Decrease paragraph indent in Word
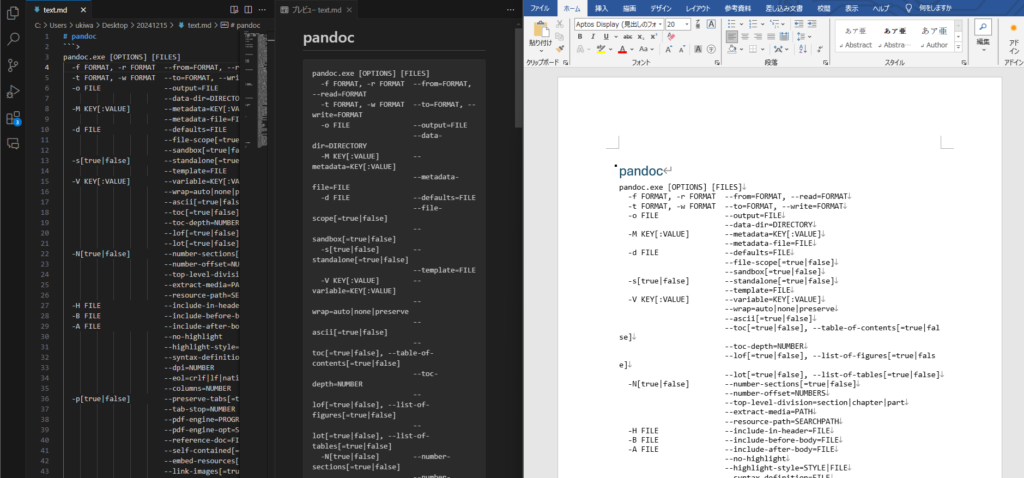 [x=799, y=24]
